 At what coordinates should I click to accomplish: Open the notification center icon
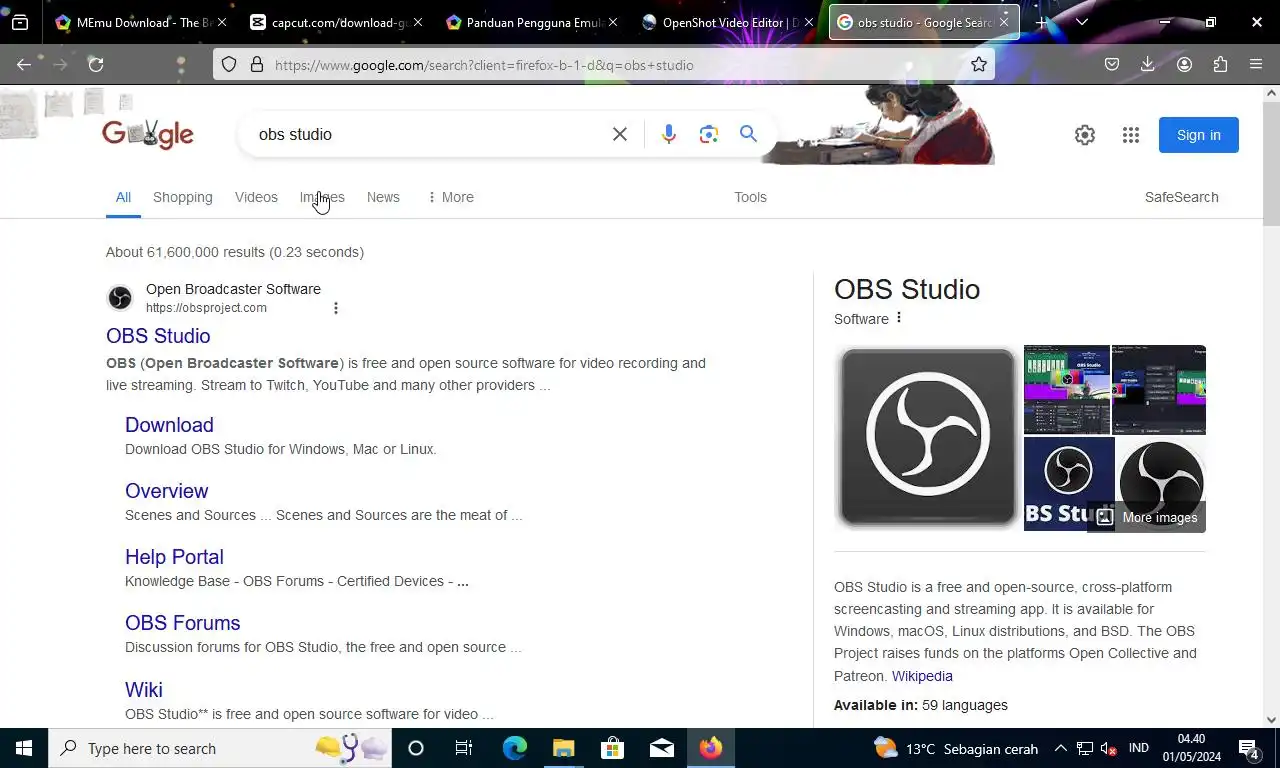pyautogui.click(x=1248, y=748)
